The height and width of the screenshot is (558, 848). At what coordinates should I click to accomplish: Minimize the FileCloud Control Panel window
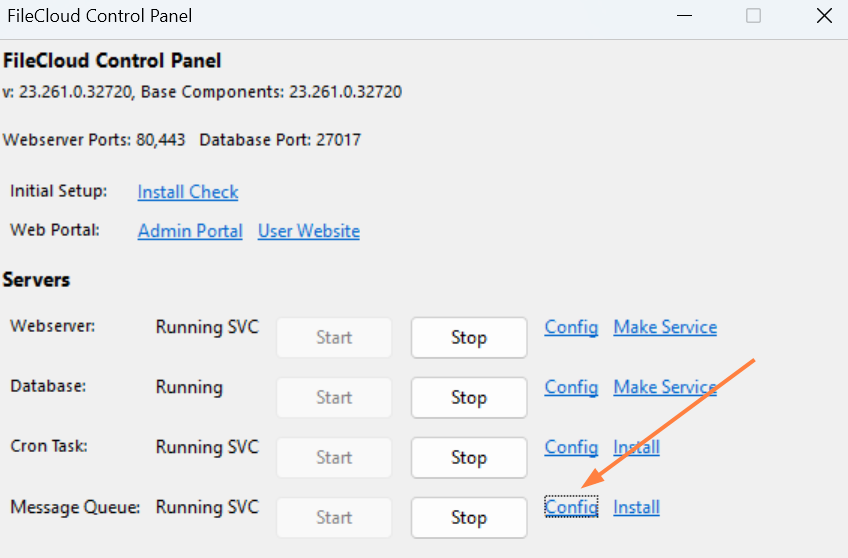[x=684, y=16]
